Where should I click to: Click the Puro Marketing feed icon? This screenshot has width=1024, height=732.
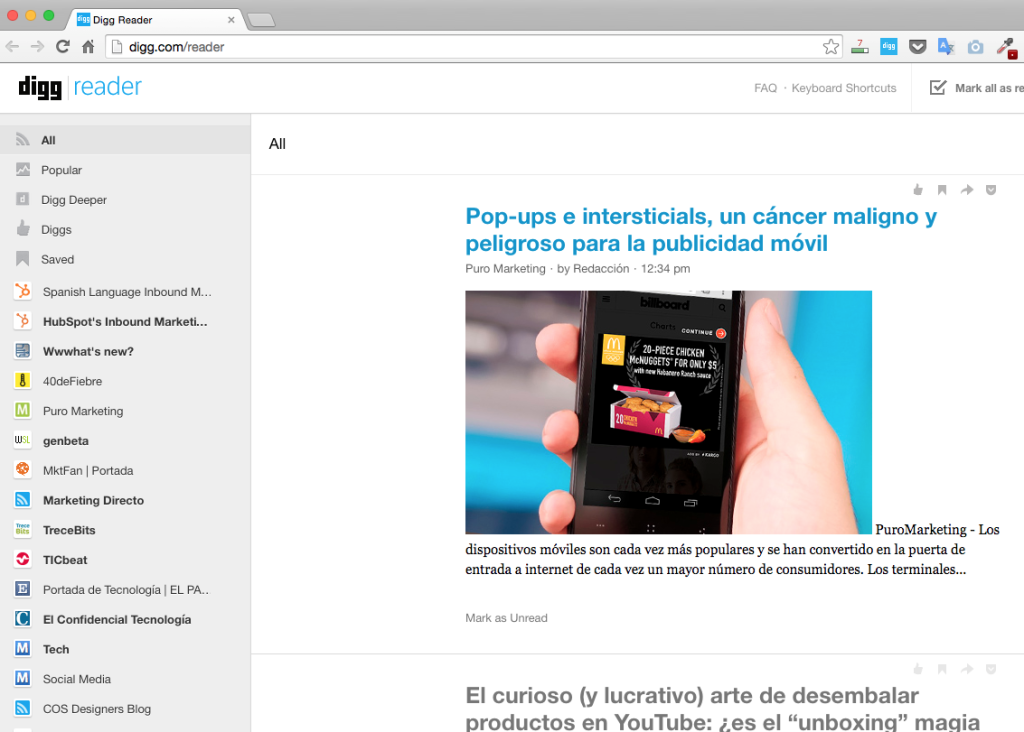click(23, 411)
